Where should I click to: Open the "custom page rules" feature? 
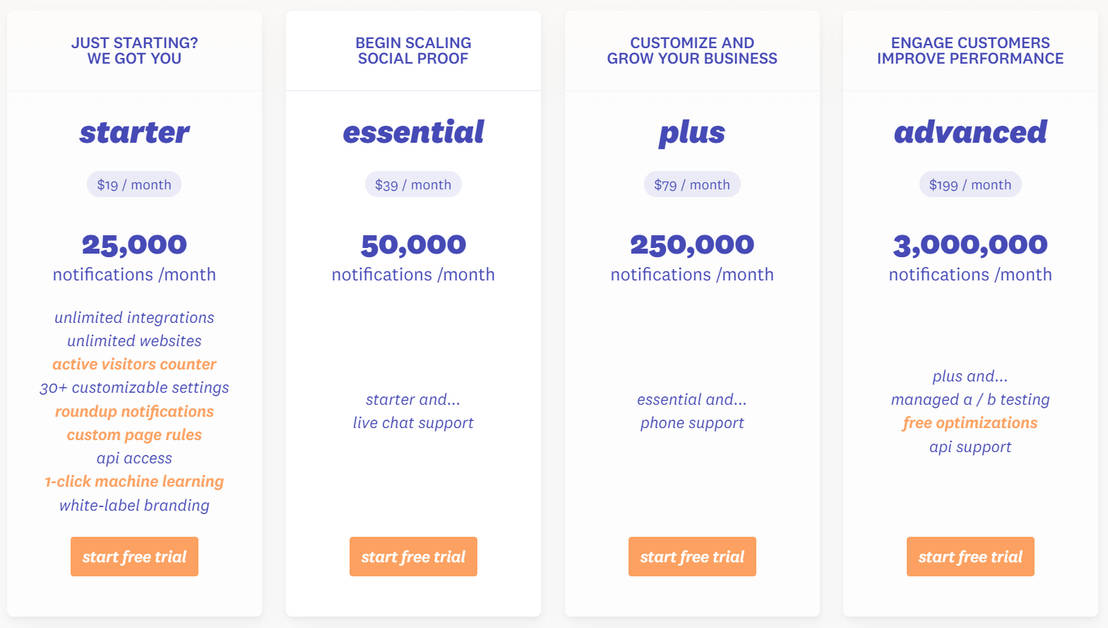[134, 435]
